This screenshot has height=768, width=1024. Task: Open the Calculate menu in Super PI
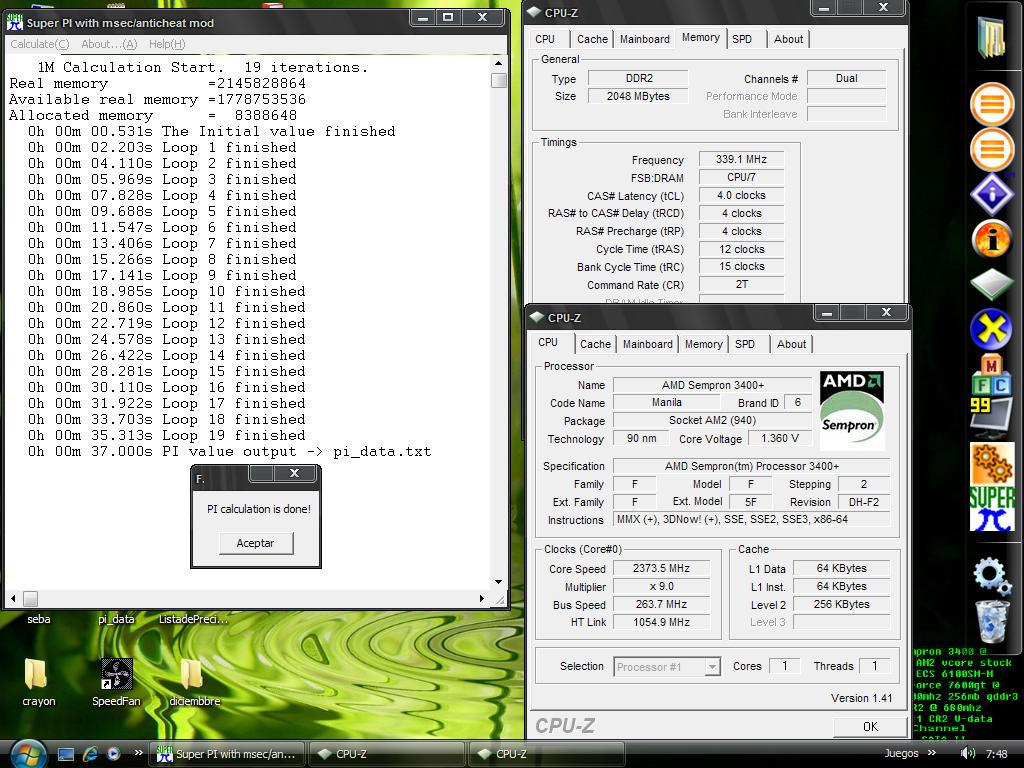point(40,44)
